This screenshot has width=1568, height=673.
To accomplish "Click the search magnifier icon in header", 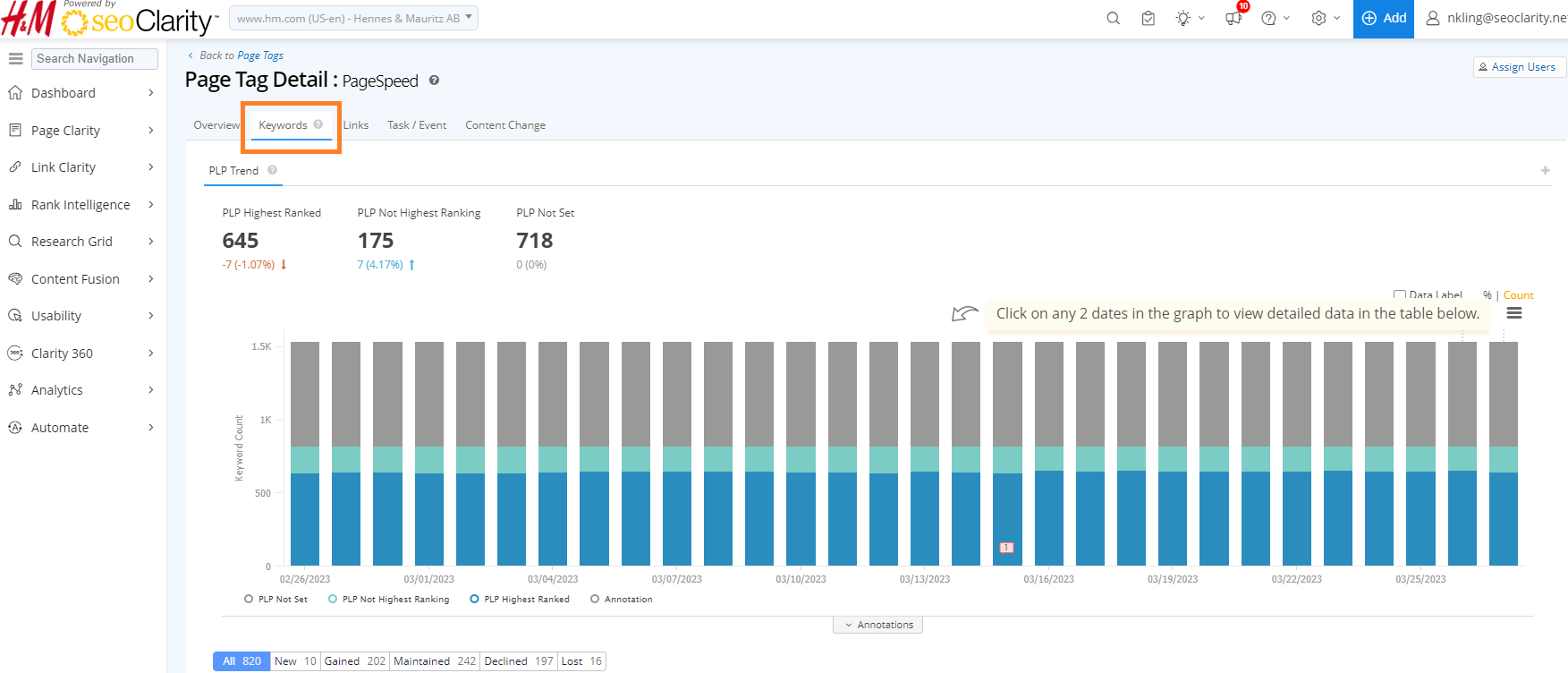I will point(1113,18).
